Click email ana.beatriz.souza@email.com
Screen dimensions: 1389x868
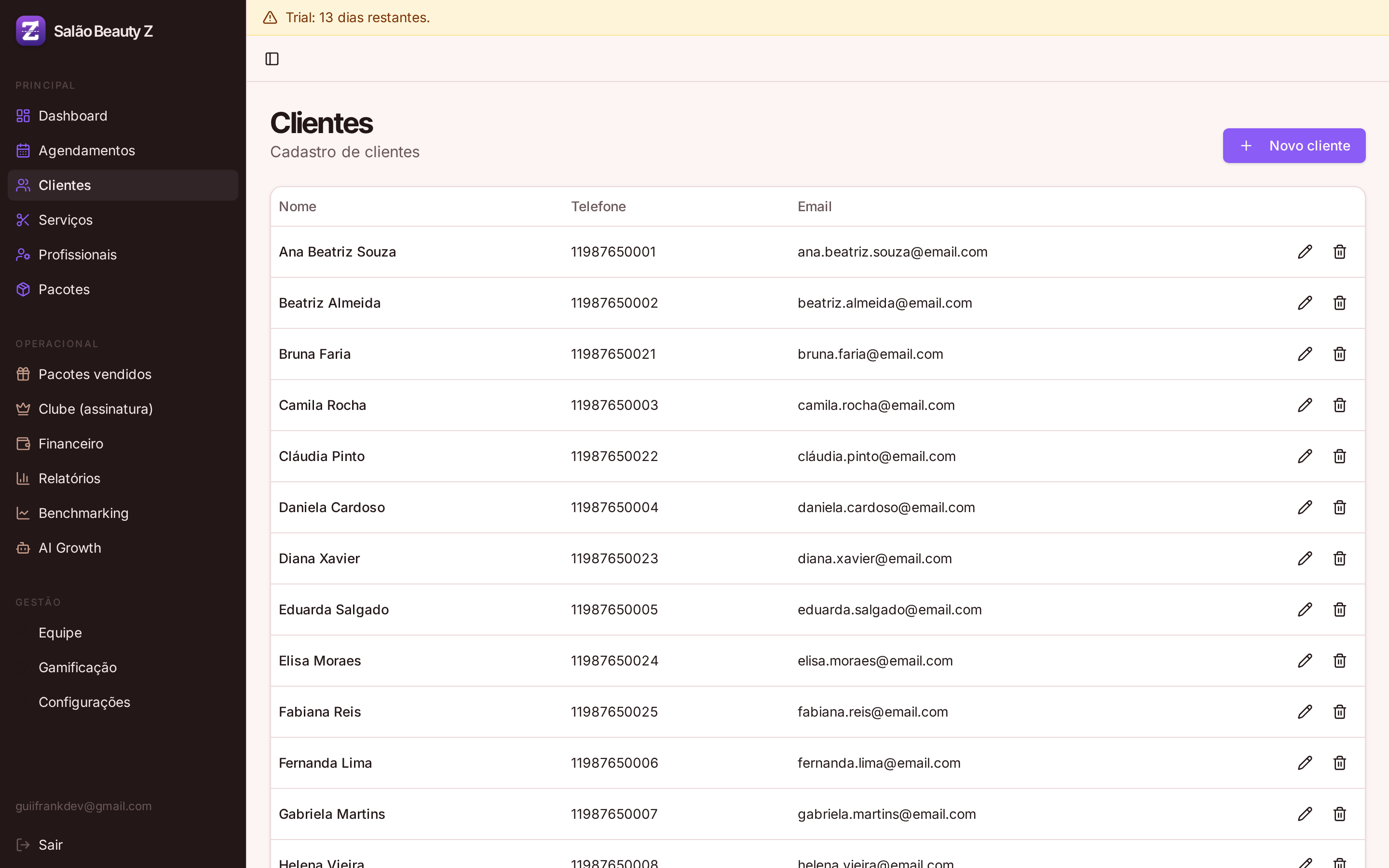(x=893, y=252)
